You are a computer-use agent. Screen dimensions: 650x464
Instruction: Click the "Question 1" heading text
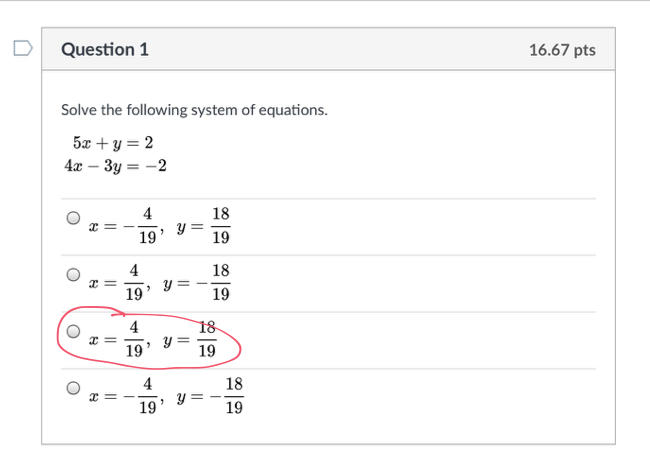click(105, 49)
